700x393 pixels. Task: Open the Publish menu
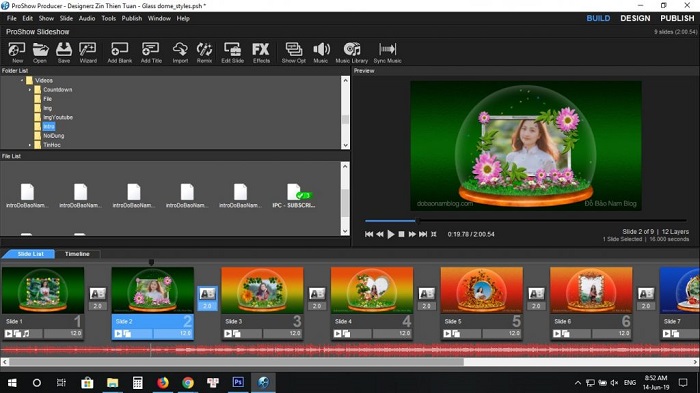[132, 18]
